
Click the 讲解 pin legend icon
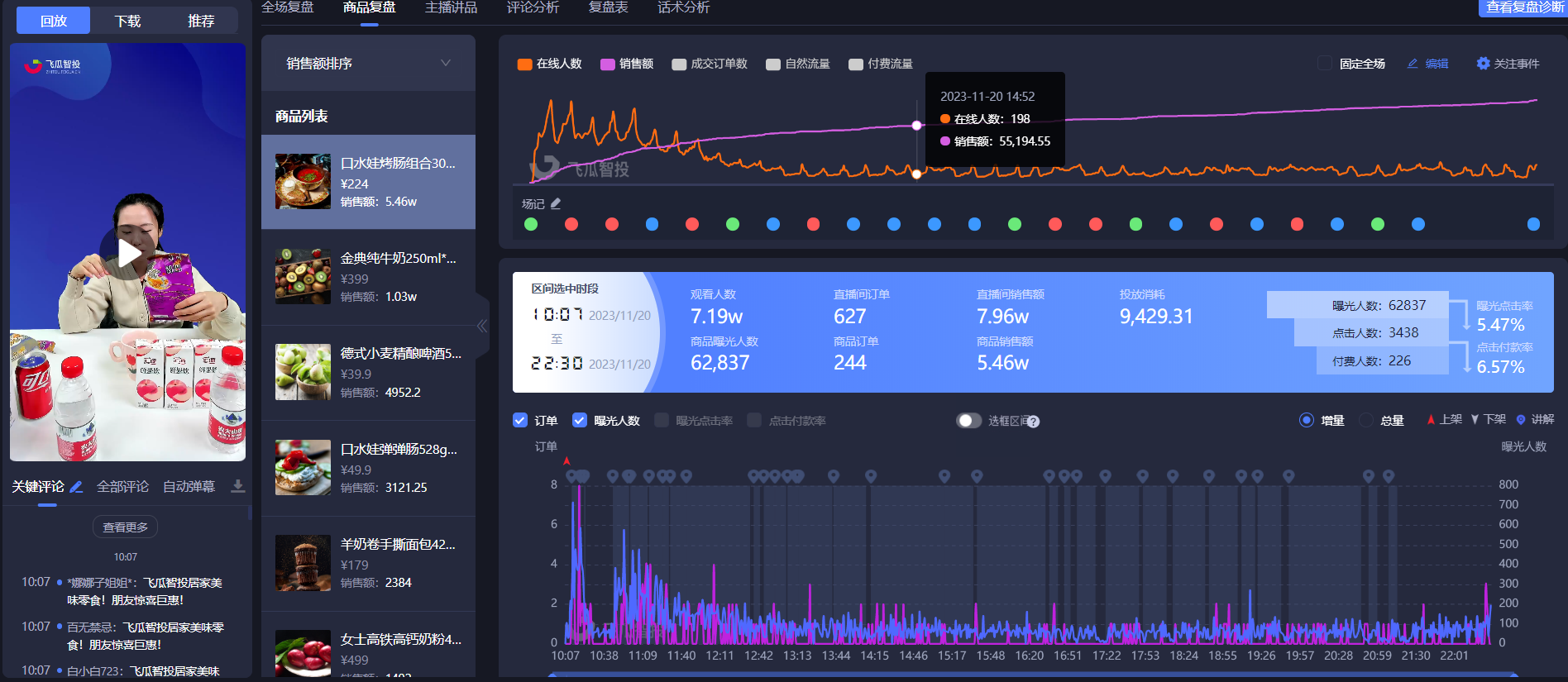pos(1520,420)
